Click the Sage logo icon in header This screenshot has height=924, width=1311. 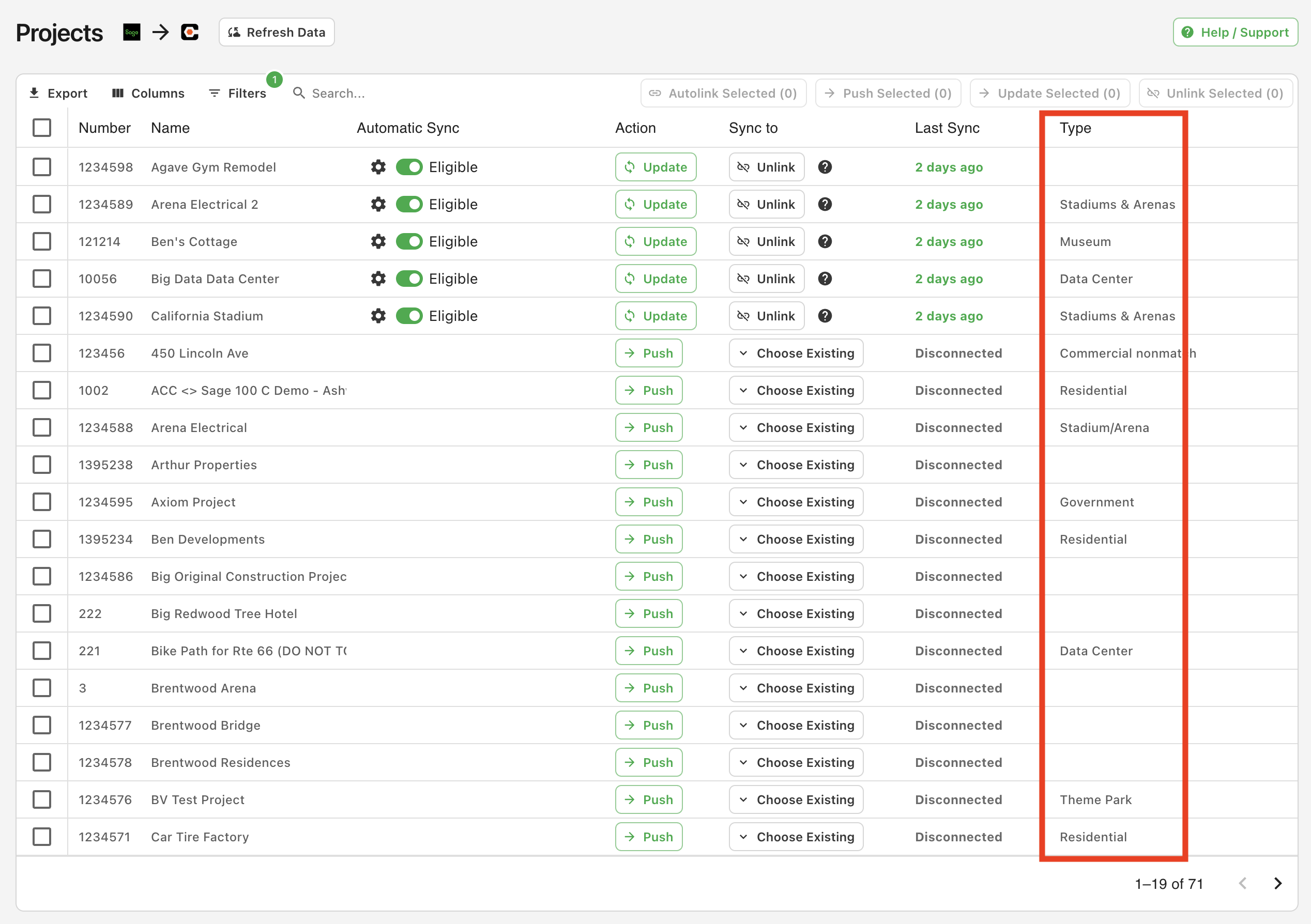click(x=132, y=32)
